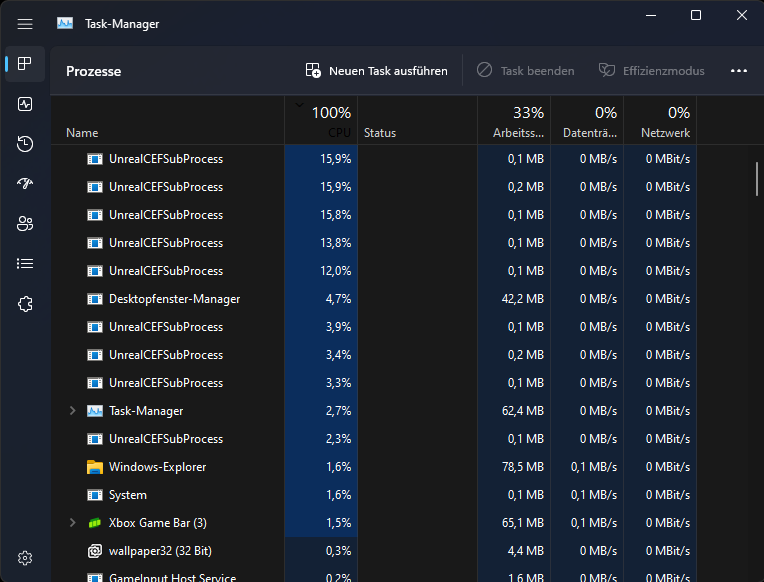Click the Desktopfenster-Manager process icon
This screenshot has height=582, width=764.
(95, 299)
